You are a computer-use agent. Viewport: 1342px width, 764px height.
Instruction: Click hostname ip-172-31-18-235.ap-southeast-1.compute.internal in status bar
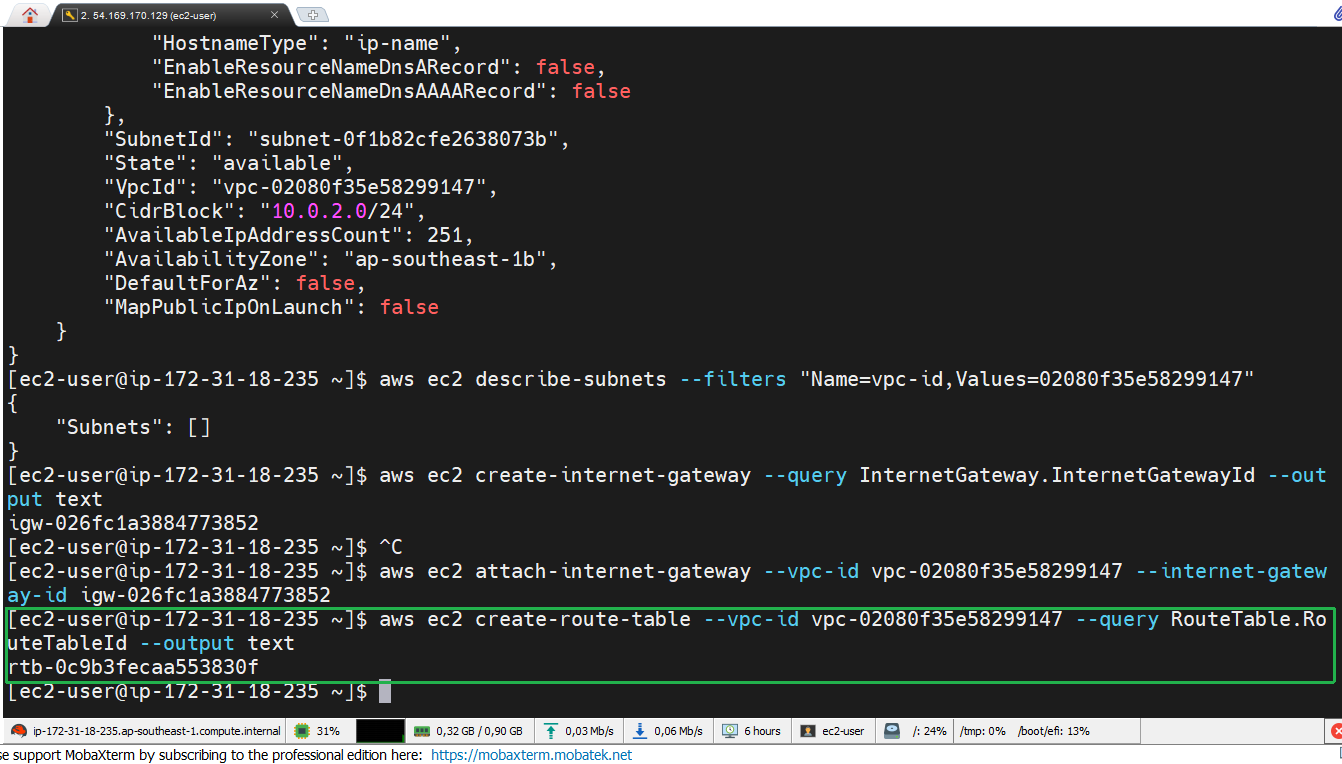pyautogui.click(x=157, y=731)
